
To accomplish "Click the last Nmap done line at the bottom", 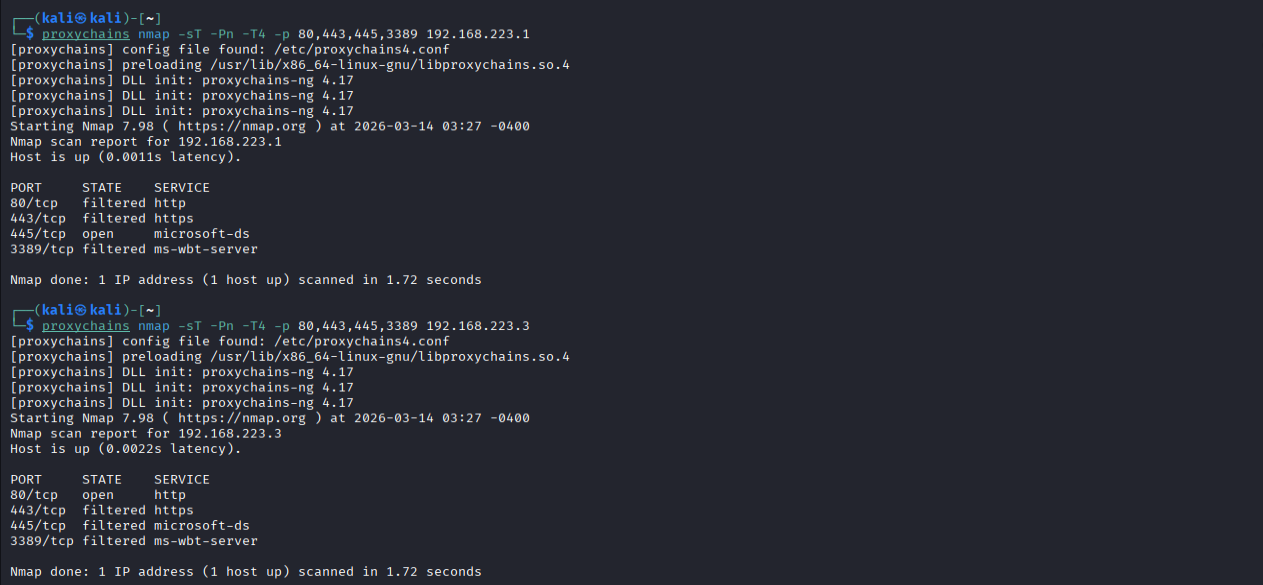I will tap(245, 572).
